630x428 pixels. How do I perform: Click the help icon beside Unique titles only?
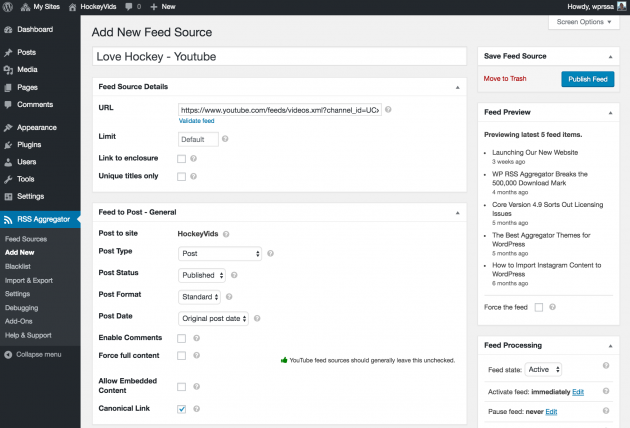(x=193, y=176)
